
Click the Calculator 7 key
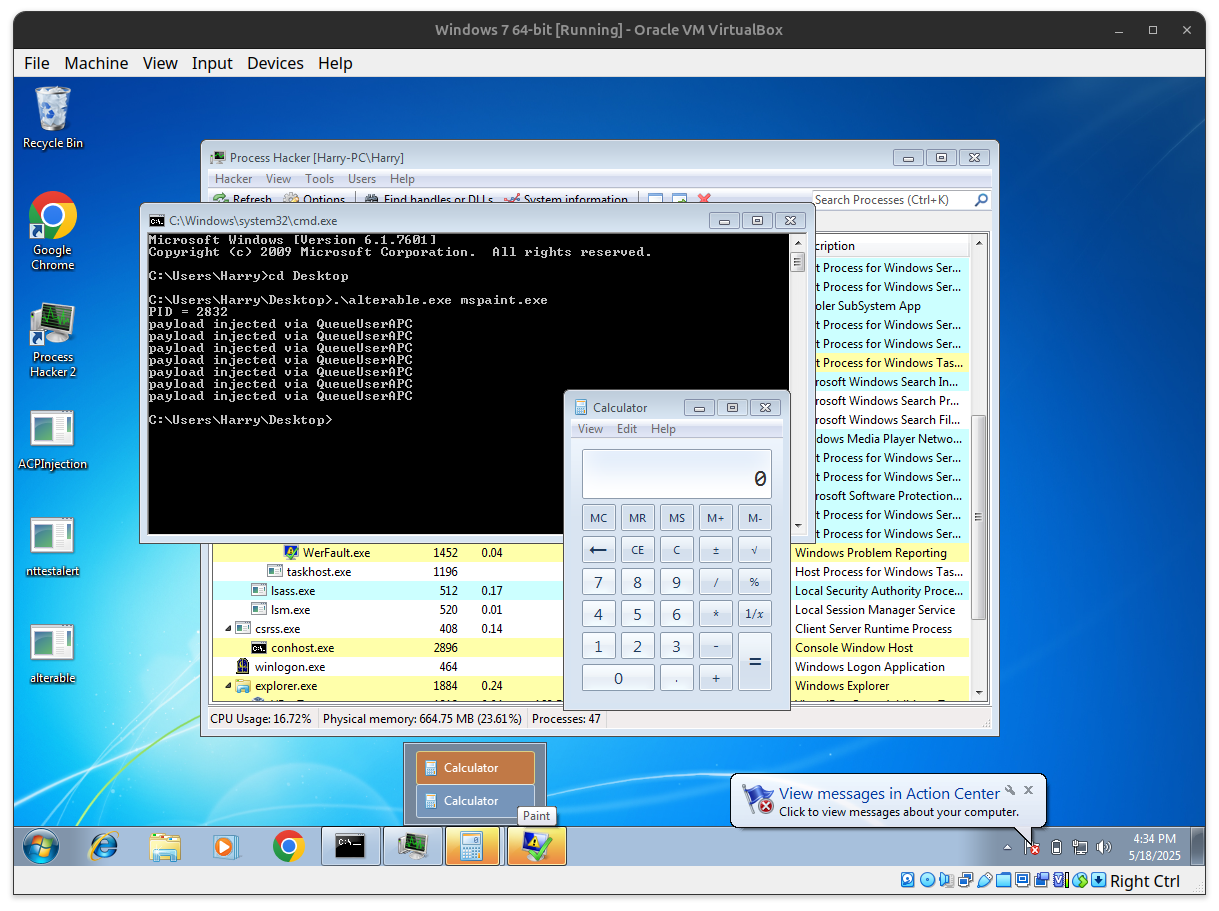598,582
